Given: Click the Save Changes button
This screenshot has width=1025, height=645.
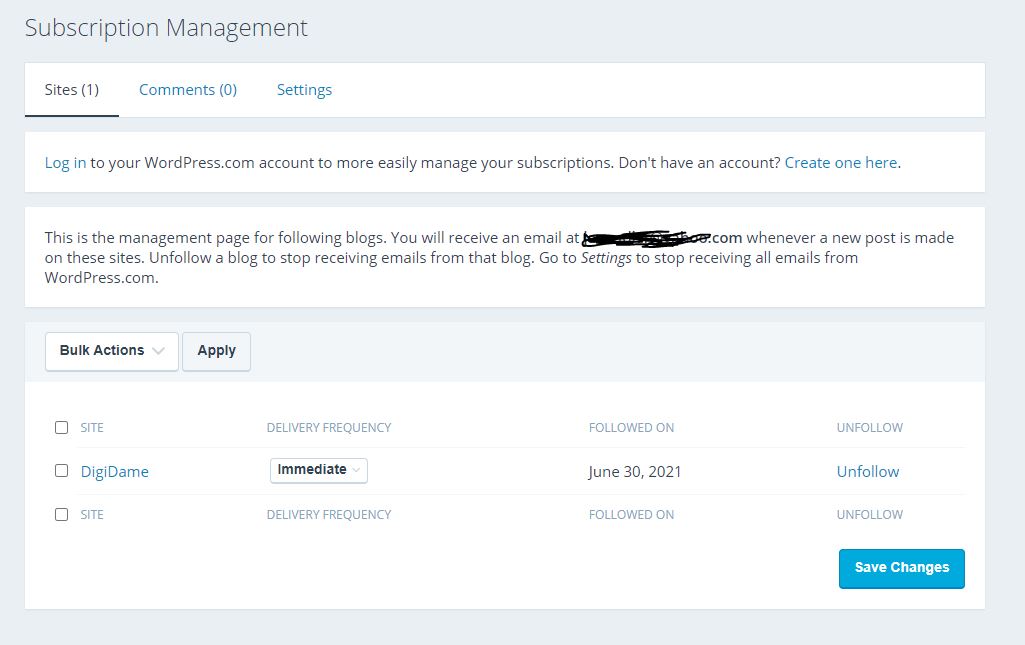Looking at the screenshot, I should click(901, 568).
